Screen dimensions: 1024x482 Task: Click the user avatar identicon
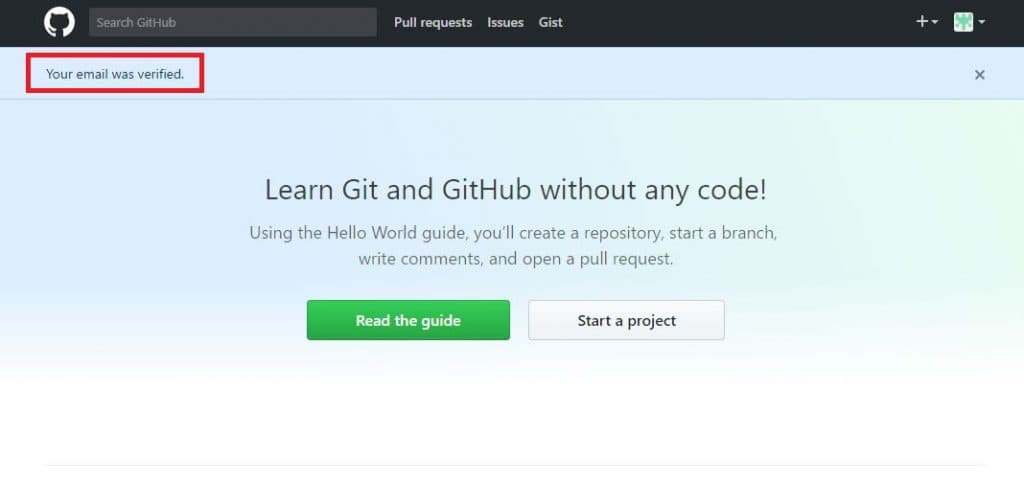coord(964,22)
